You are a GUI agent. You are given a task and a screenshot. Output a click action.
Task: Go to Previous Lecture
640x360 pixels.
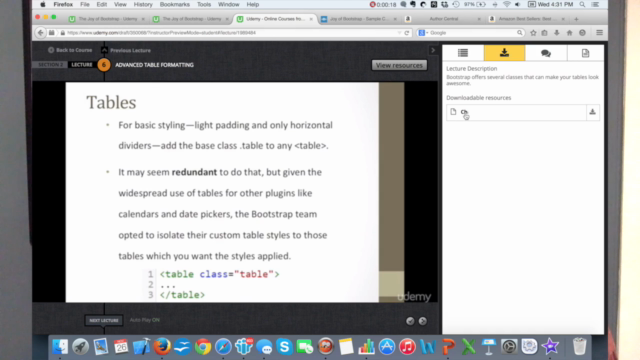(126, 50)
